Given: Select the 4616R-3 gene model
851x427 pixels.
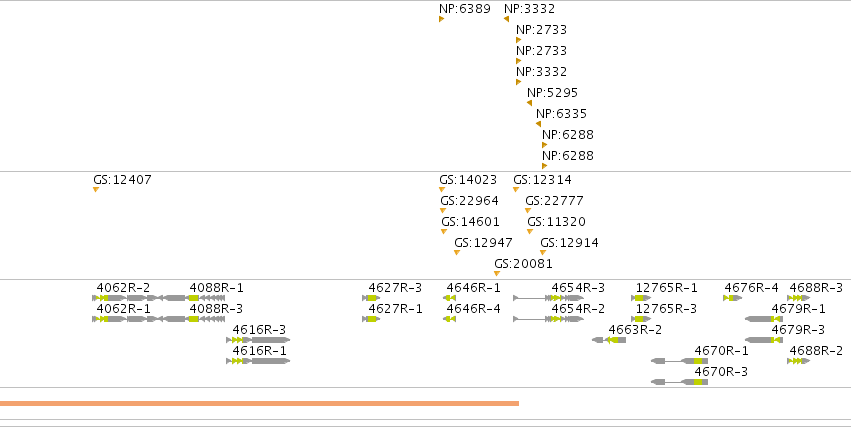Looking at the screenshot, I should pyautogui.click(x=258, y=340).
